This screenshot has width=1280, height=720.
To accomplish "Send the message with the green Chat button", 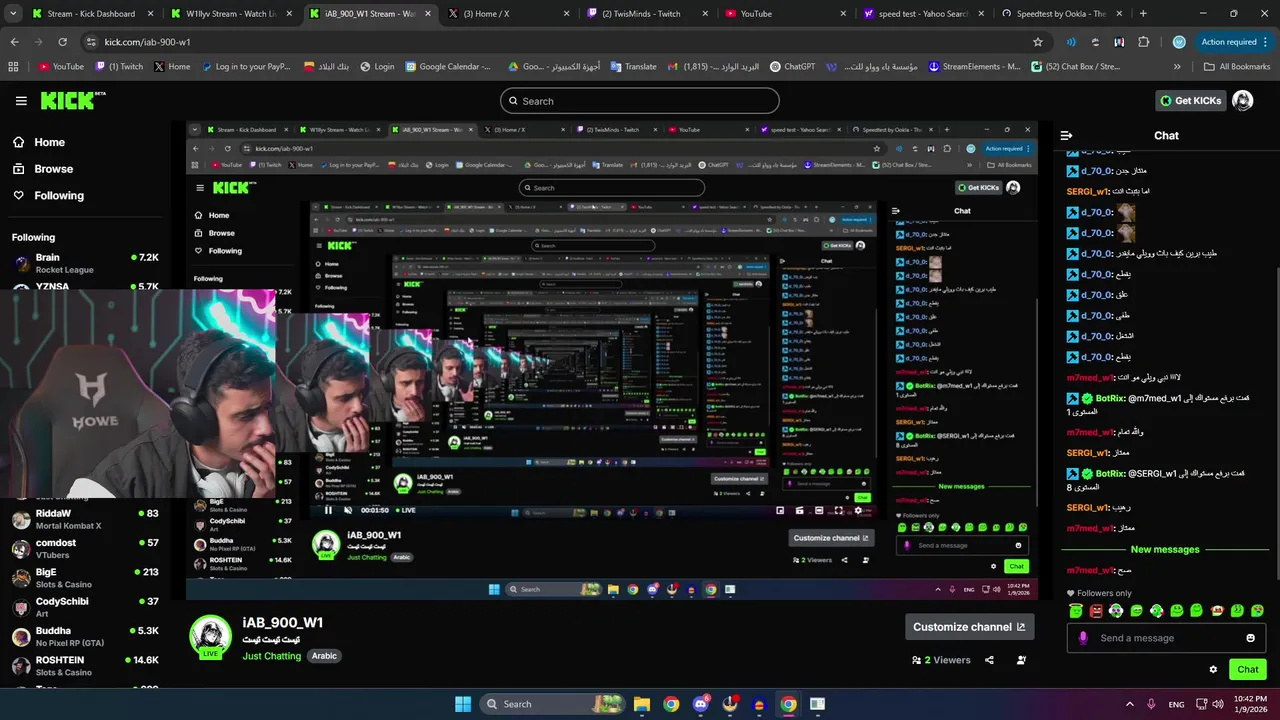I will 1248,670.
